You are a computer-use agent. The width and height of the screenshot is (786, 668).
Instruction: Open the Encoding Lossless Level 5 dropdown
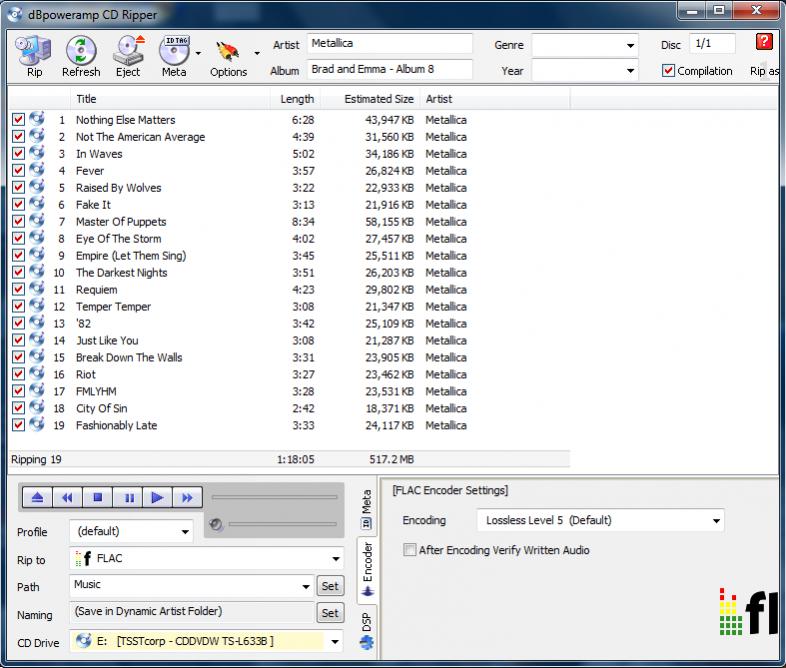click(716, 521)
